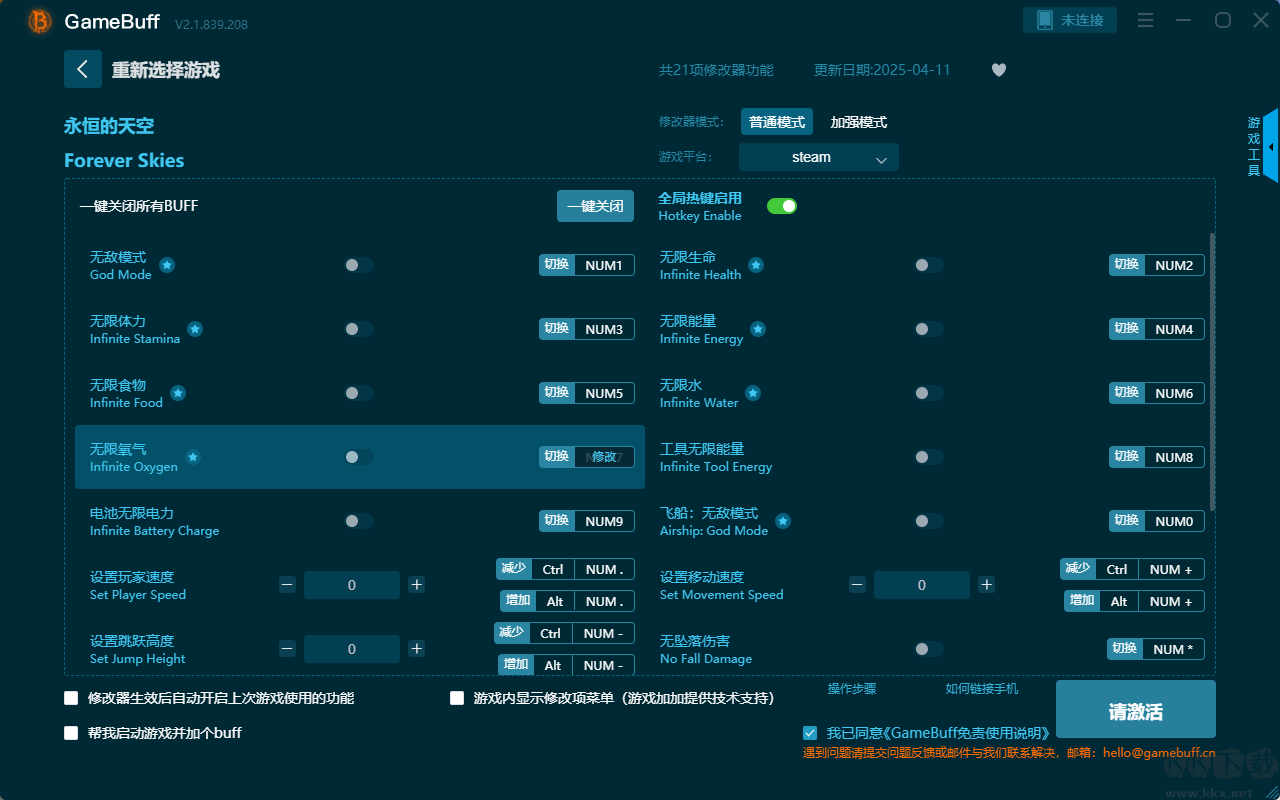Click the phone 未连接 connection icon

pos(1045,20)
